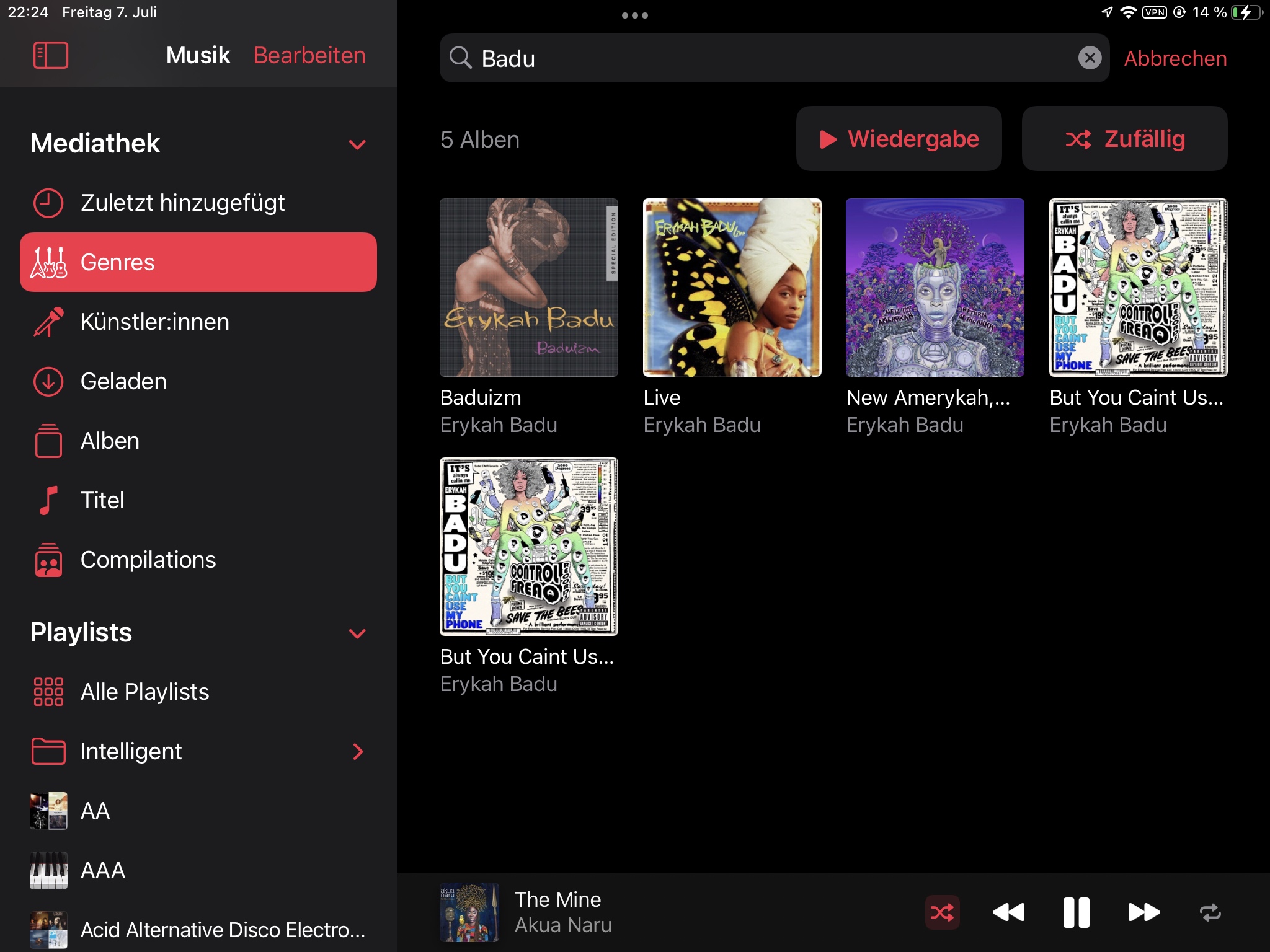
Task: Click the Compilations icon
Action: click(48, 560)
